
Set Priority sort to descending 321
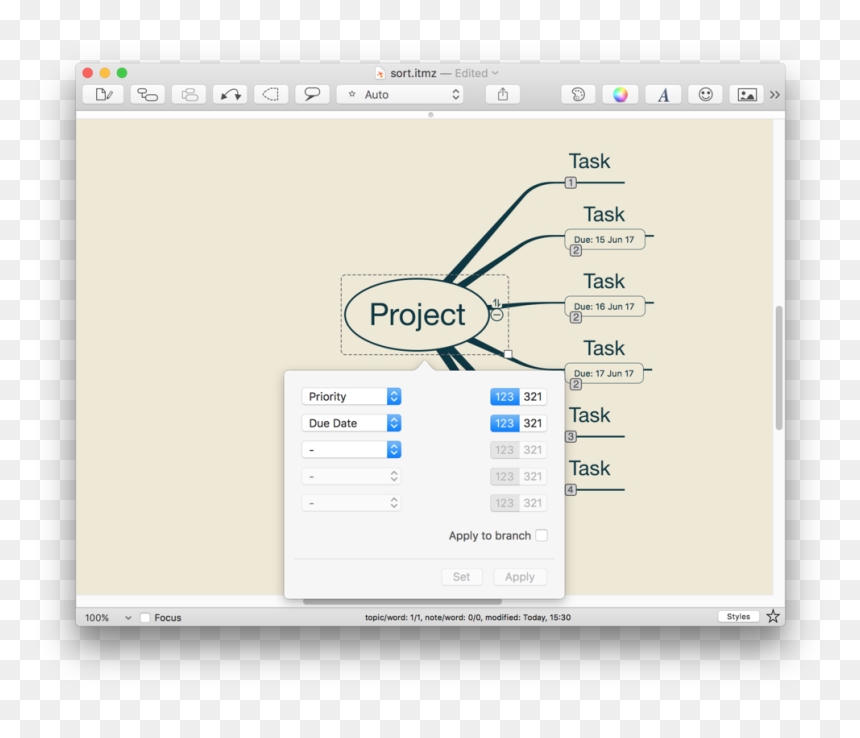pos(533,396)
